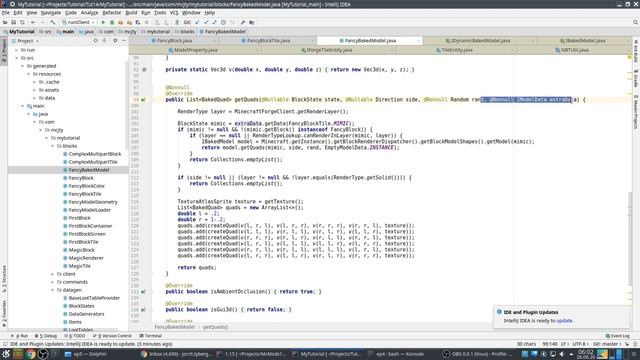Screen dimensions: 640x360
Task: Toggle the Gradle tool window stripe
Action: [636, 78]
